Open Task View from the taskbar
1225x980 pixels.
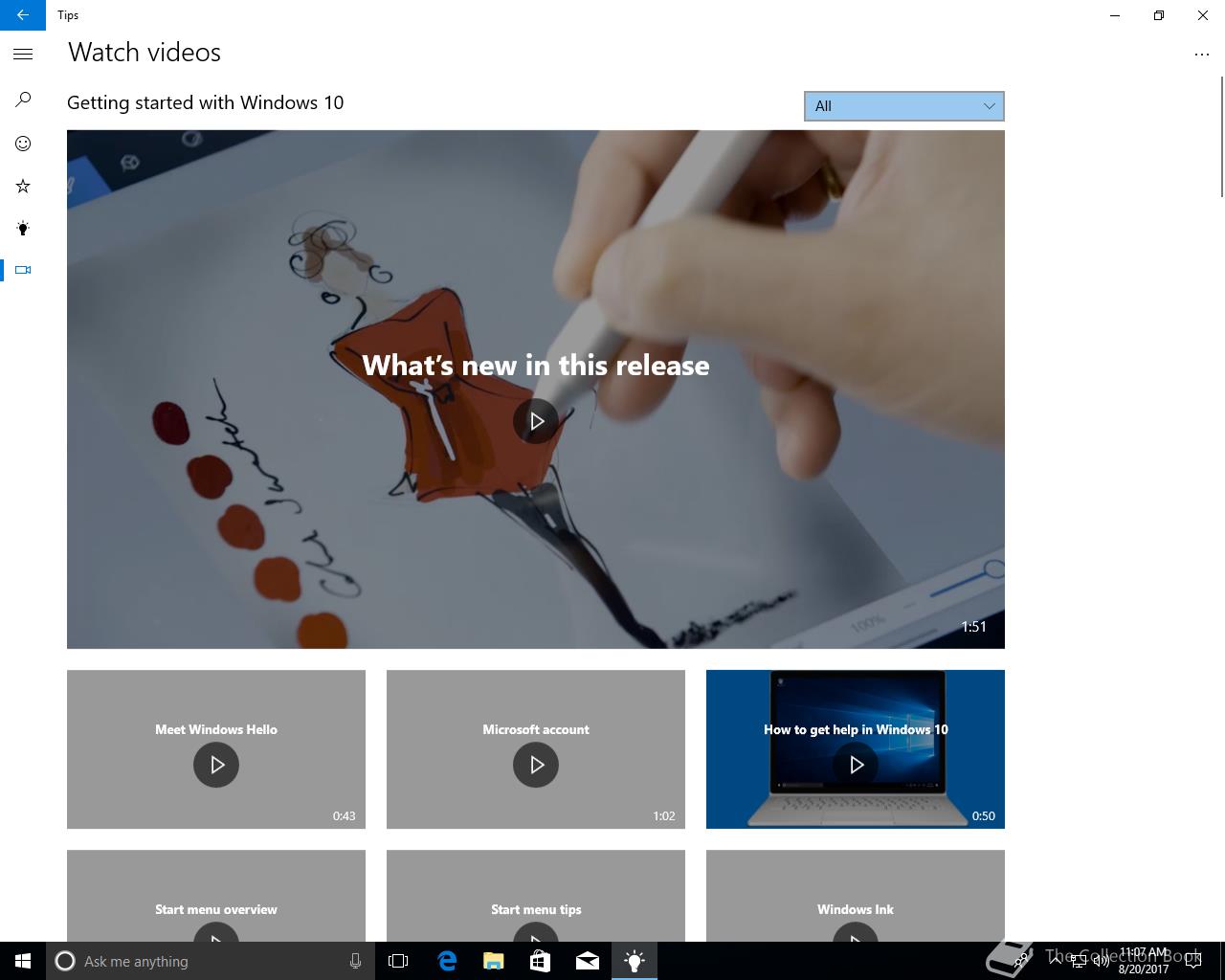(x=398, y=961)
